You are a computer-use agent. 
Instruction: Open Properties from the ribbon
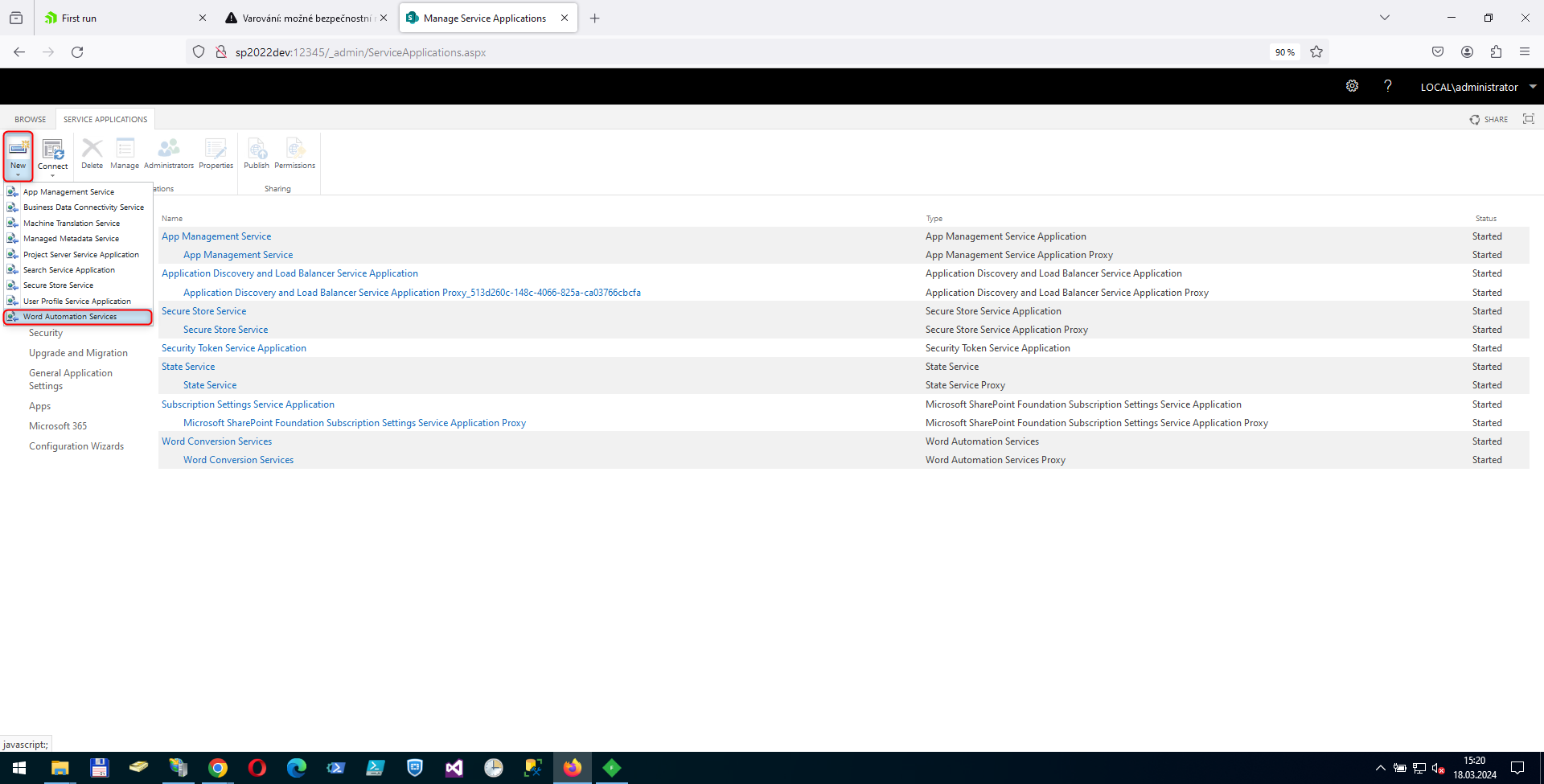tap(216, 154)
